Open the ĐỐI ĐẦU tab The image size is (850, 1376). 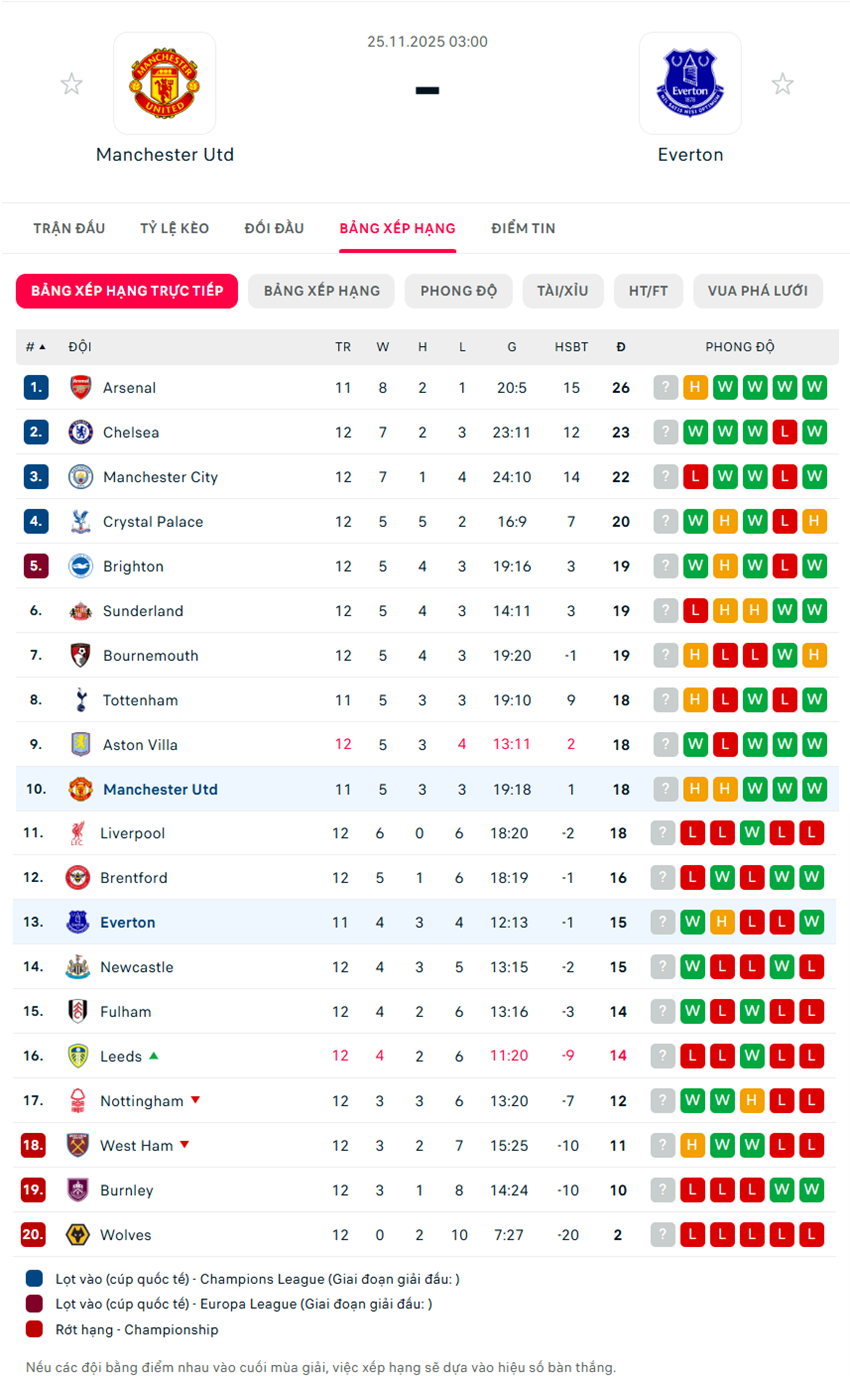(274, 228)
